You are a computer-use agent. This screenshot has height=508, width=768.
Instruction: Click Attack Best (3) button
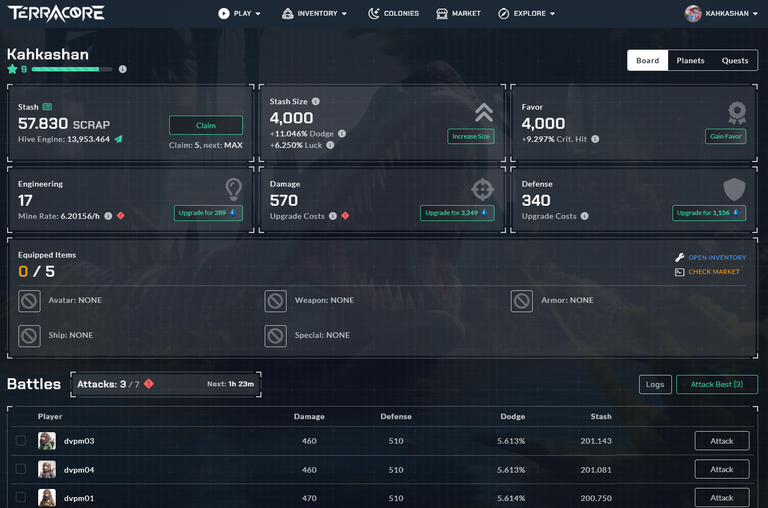point(717,384)
